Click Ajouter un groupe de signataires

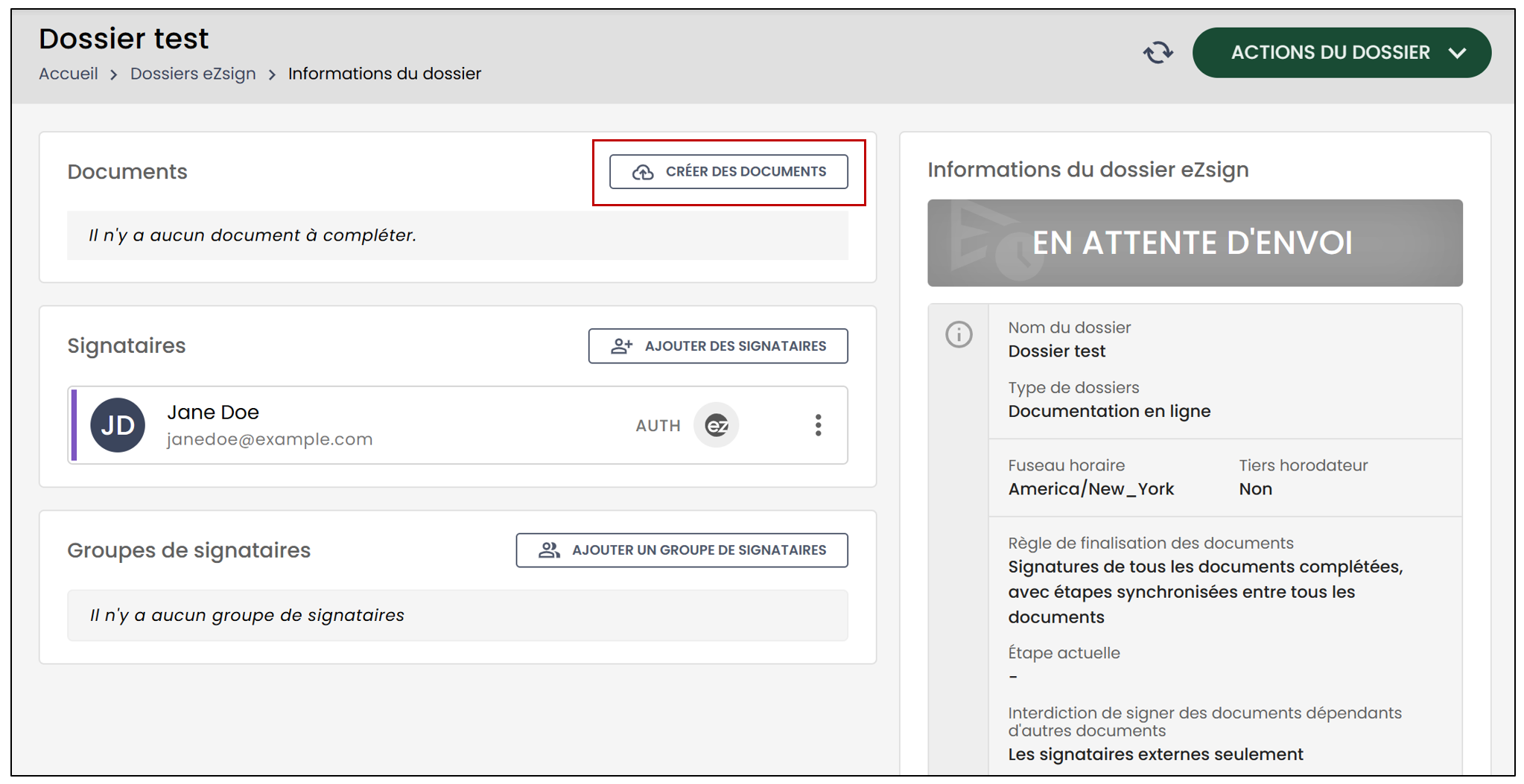682,550
